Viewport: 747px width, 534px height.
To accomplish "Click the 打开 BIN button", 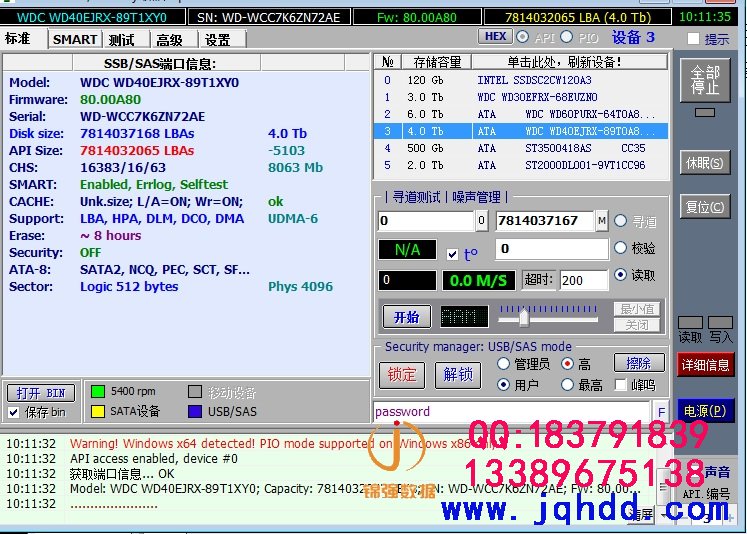I will pos(41,393).
